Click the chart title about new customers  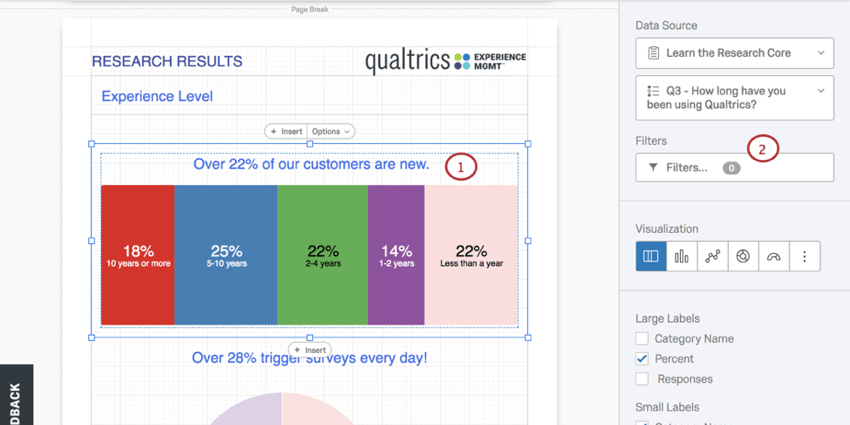(311, 164)
